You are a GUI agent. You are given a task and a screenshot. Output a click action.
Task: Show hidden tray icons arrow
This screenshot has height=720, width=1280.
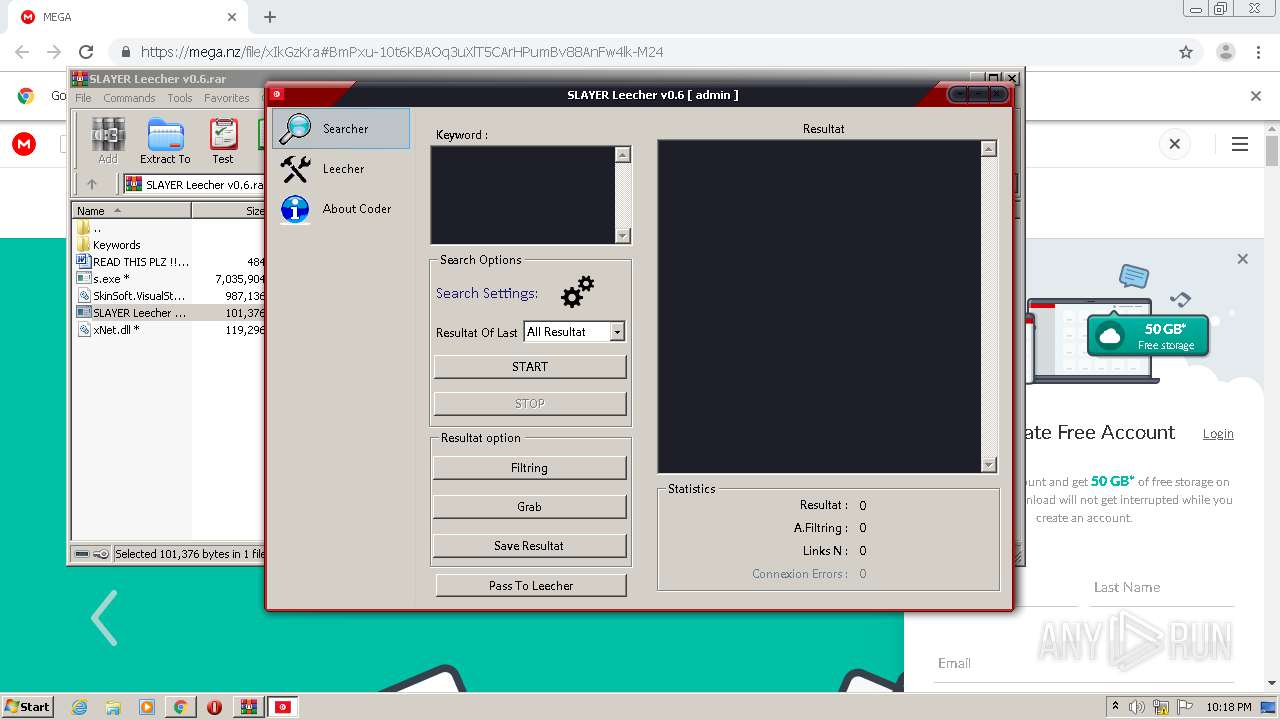click(1115, 707)
